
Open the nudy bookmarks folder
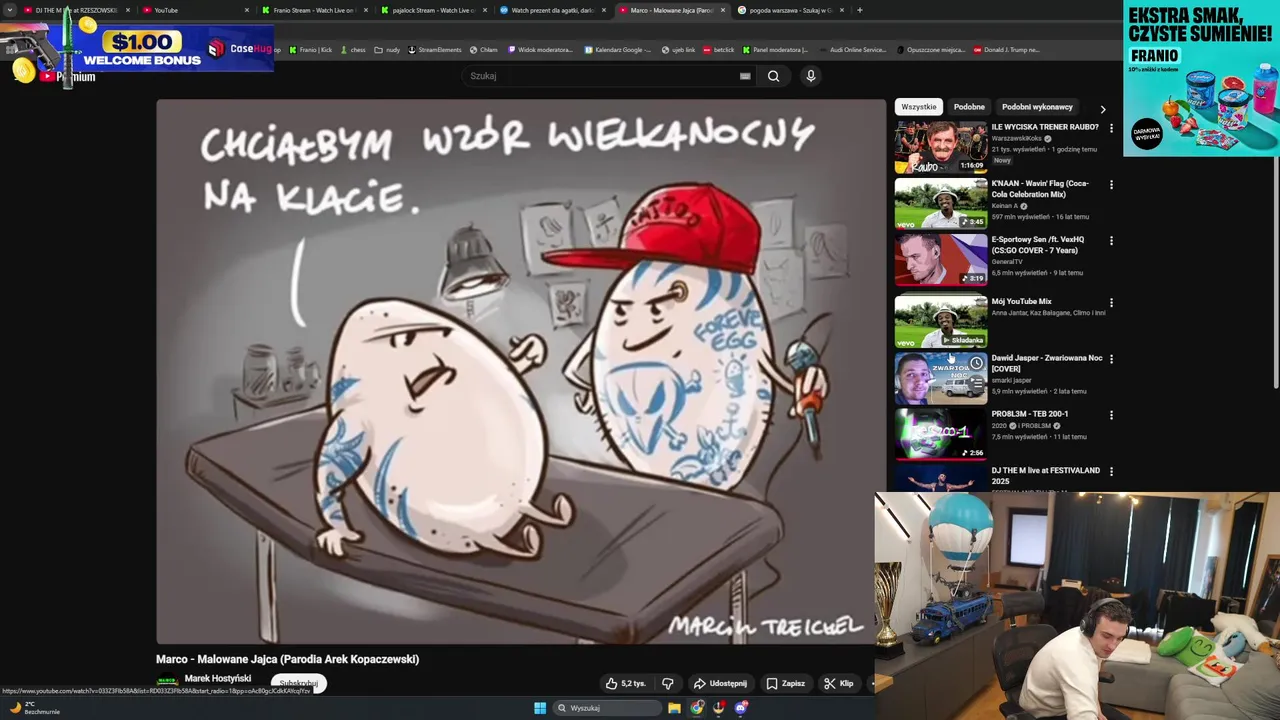tap(387, 50)
